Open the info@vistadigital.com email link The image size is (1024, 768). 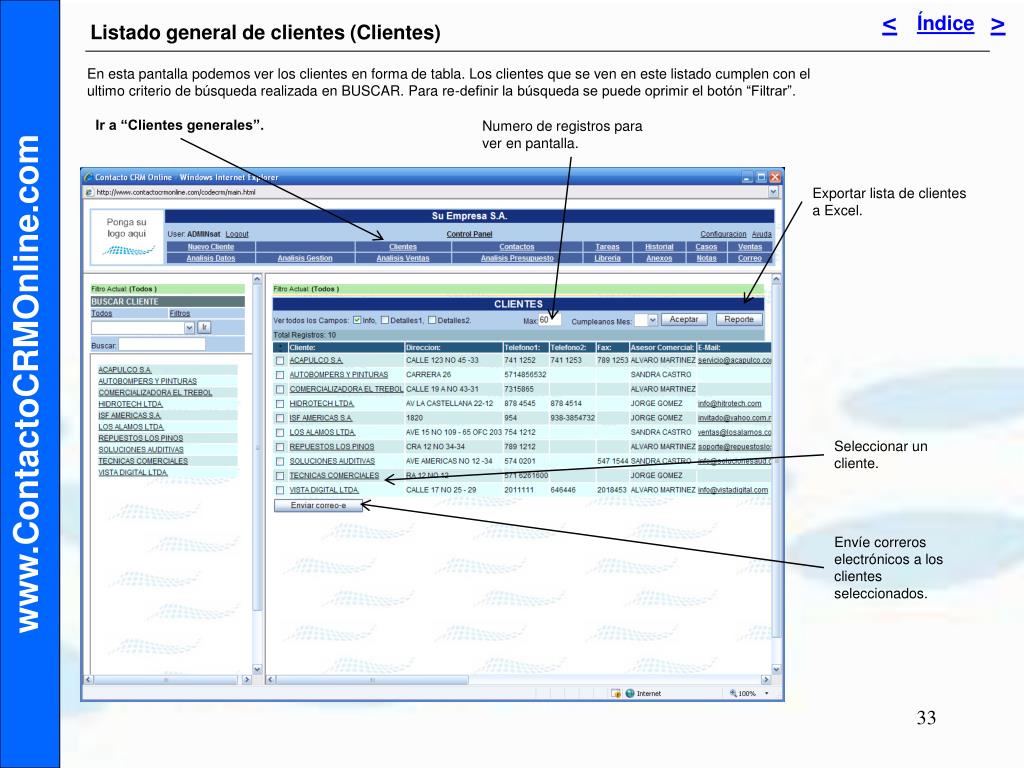733,490
